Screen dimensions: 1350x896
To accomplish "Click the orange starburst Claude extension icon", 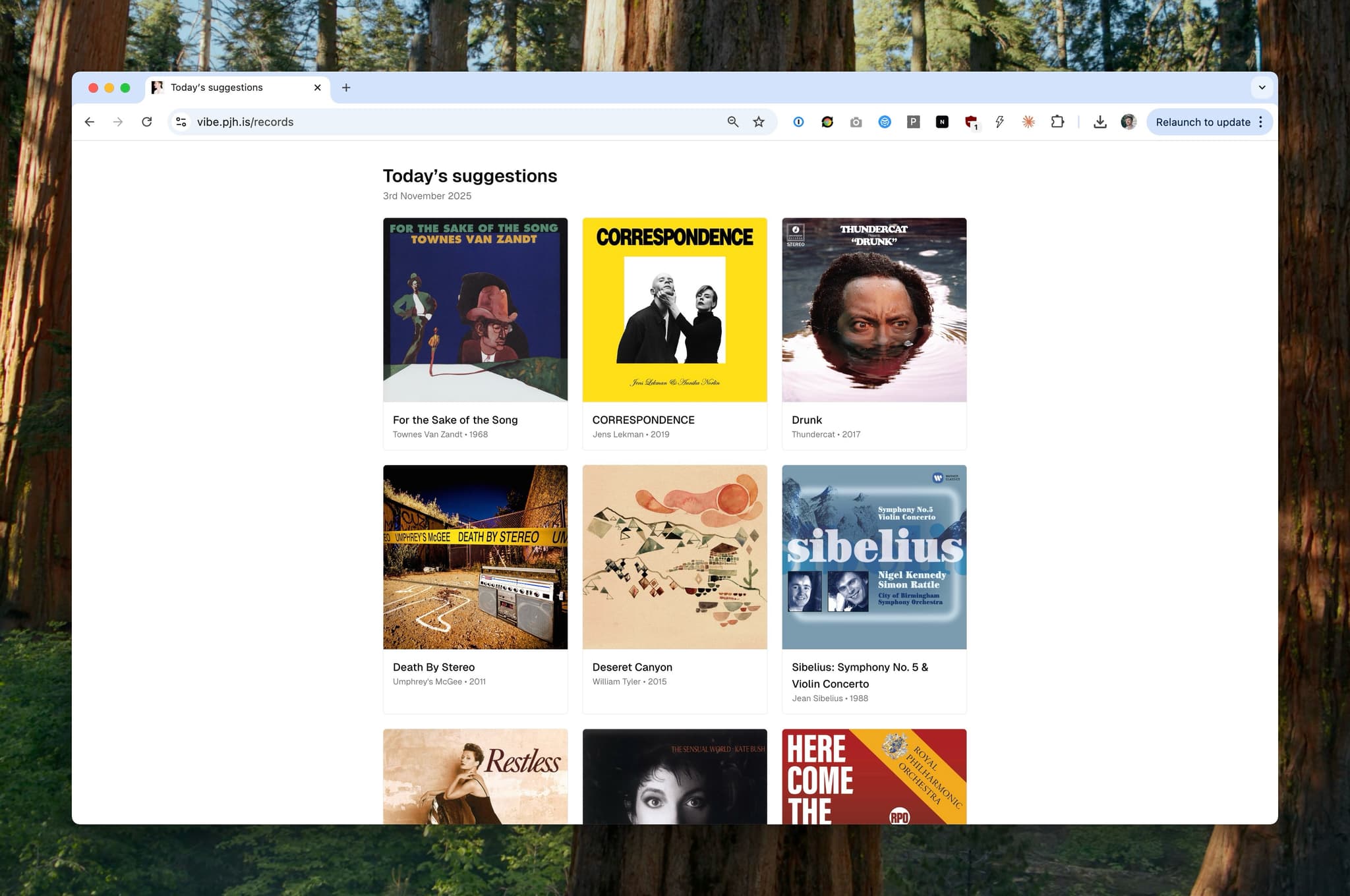I will (1028, 122).
